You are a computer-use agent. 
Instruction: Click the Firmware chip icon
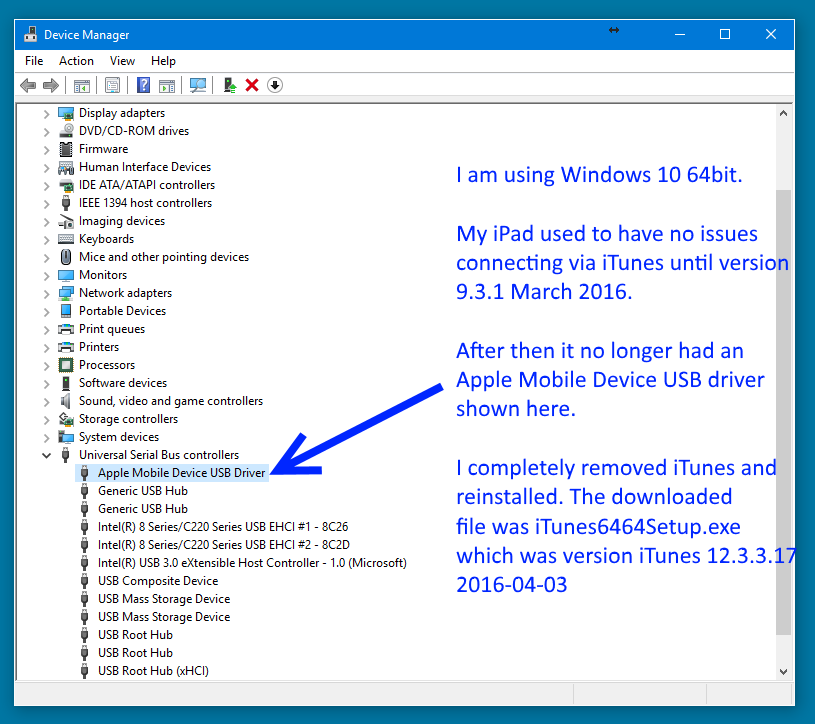pos(66,149)
